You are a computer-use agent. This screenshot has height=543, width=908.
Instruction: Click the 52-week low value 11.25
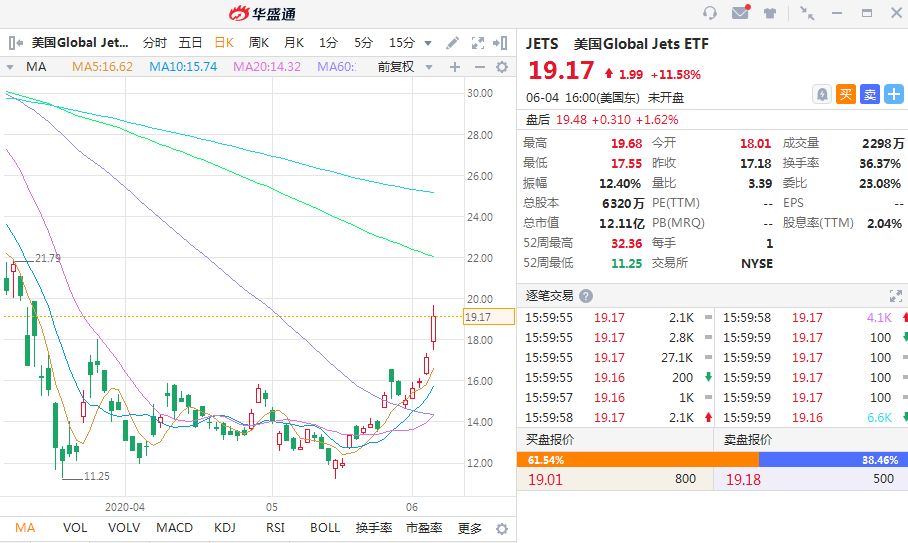pos(627,263)
